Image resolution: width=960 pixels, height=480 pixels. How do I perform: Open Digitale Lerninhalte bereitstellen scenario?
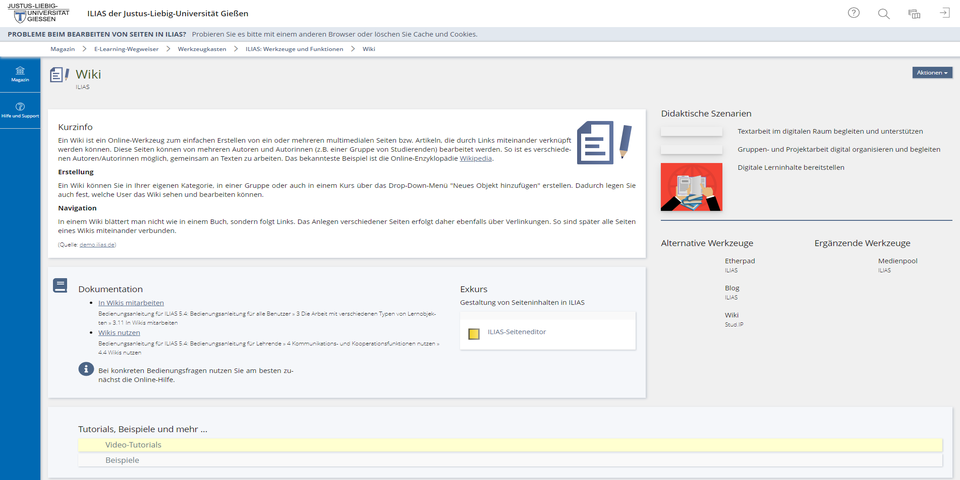791,167
